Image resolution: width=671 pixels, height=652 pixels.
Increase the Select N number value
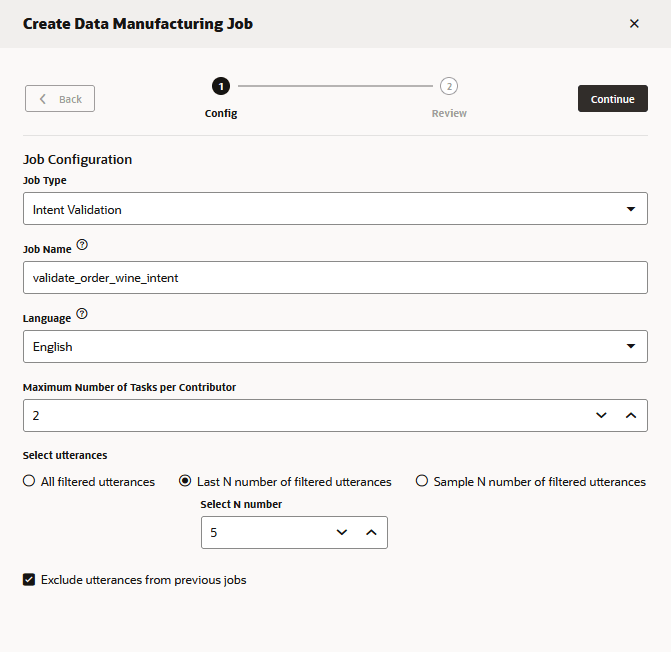pos(371,533)
